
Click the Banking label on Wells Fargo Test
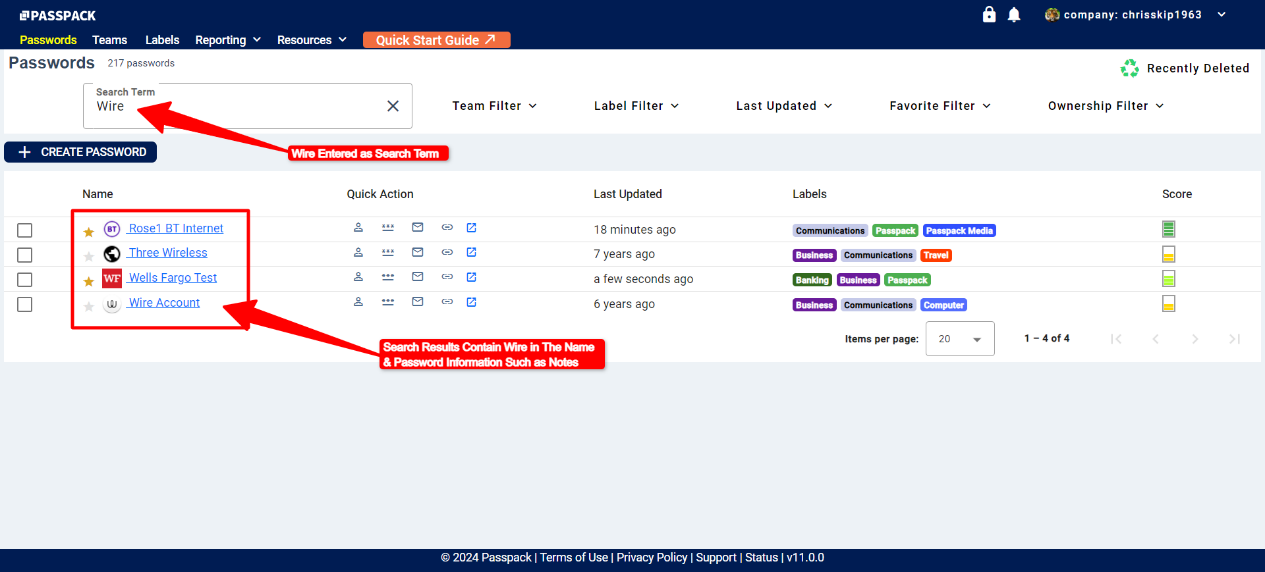pyautogui.click(x=812, y=280)
